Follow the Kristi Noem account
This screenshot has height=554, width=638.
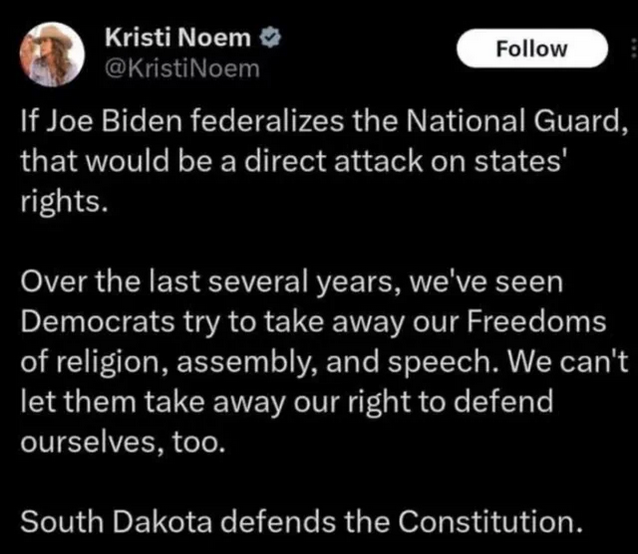pos(532,48)
